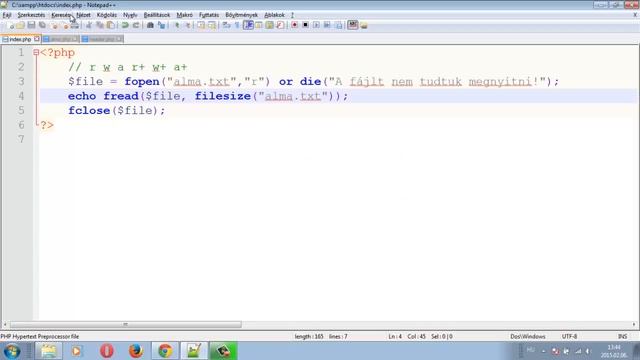Toggle INS insert mode in status bar
Image resolution: width=640 pixels, height=360 pixels.
622,337
